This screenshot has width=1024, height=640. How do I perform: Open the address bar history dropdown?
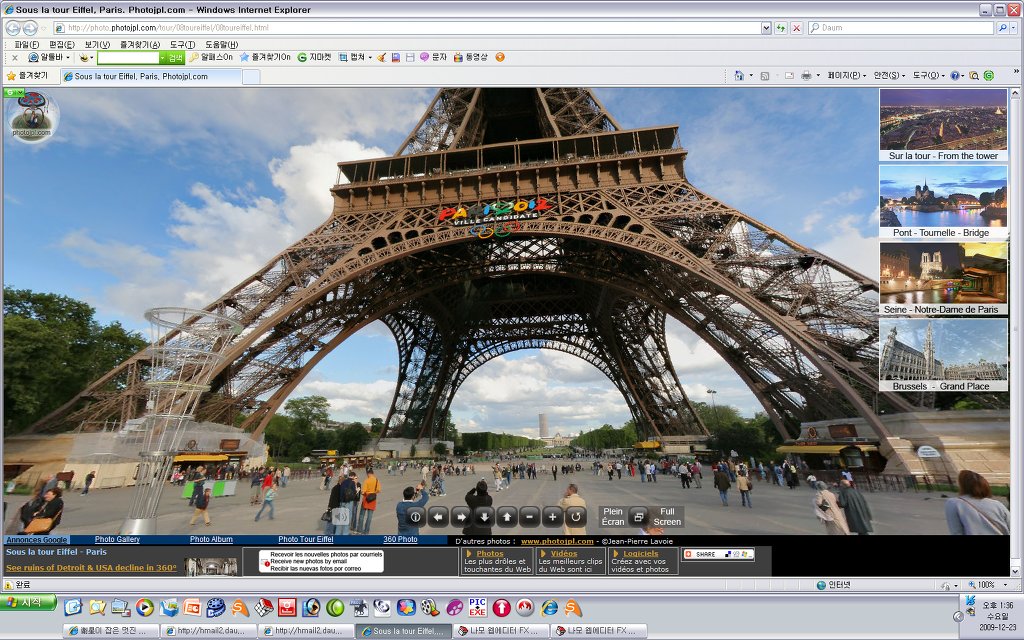766,28
